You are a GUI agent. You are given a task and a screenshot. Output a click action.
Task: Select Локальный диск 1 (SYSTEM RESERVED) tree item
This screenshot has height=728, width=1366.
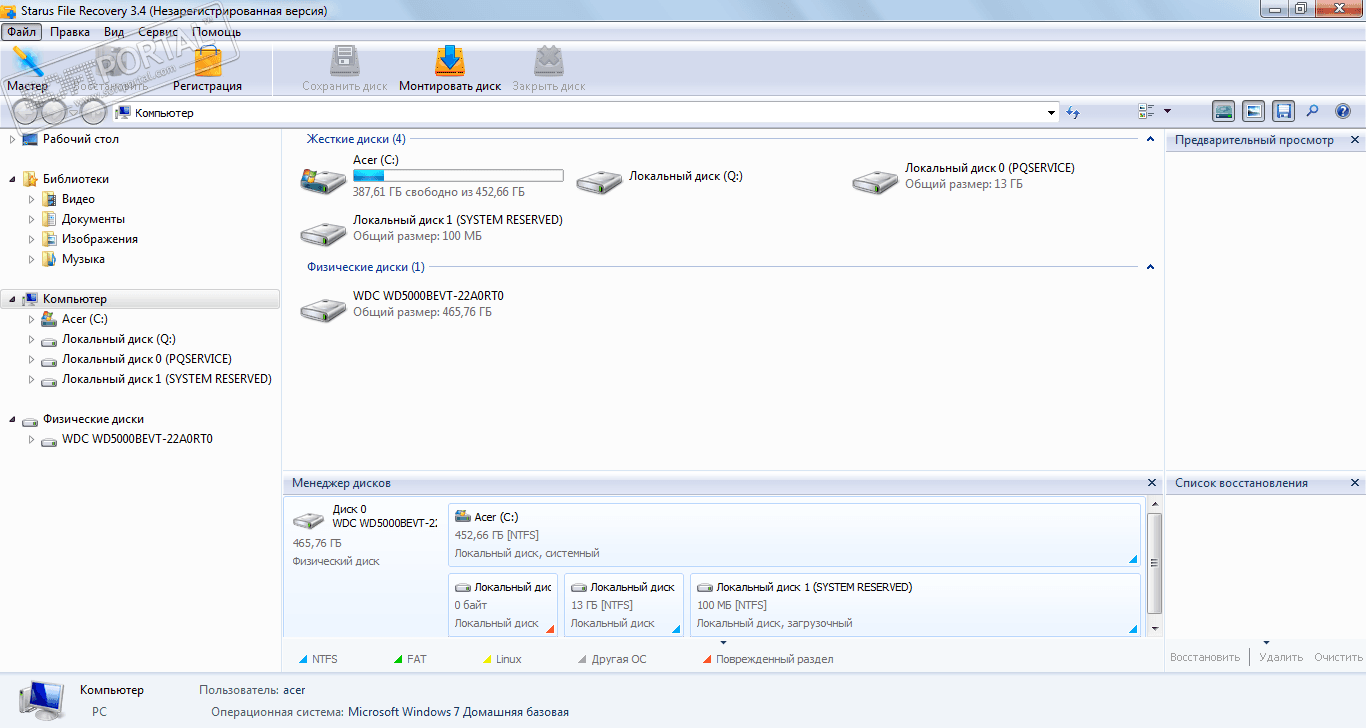pos(166,379)
